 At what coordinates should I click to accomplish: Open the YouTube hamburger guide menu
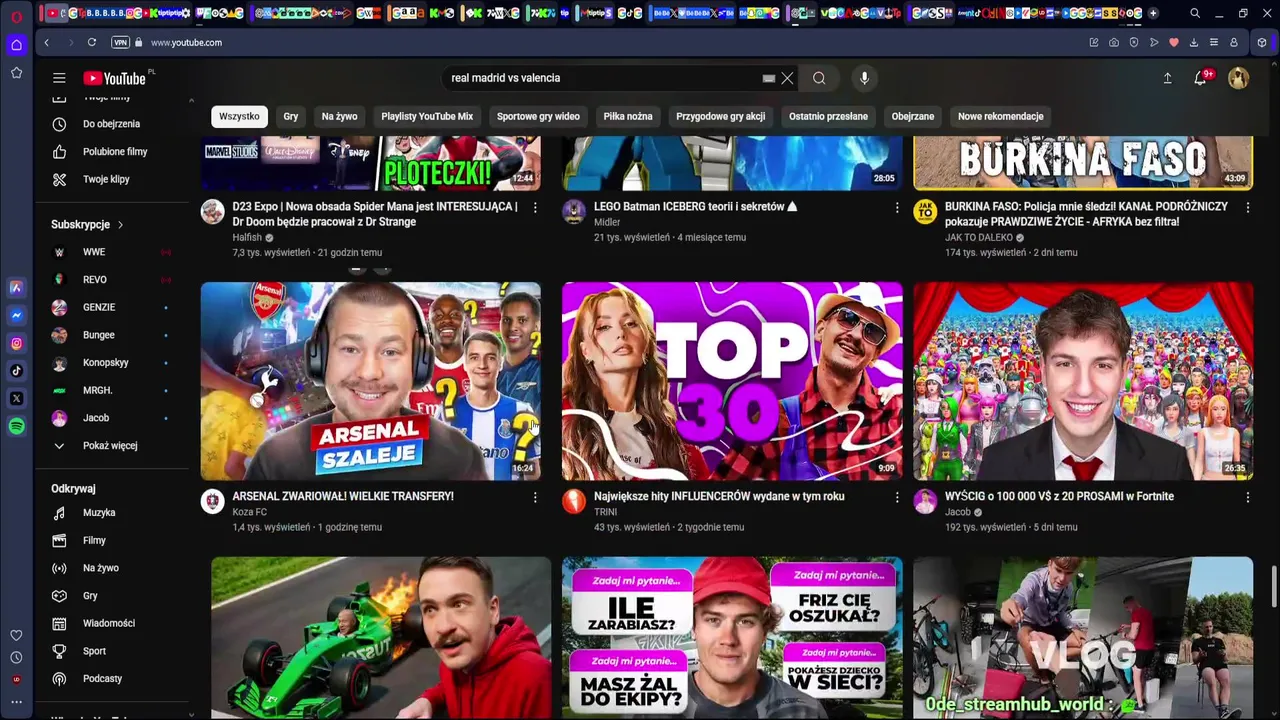(59, 78)
